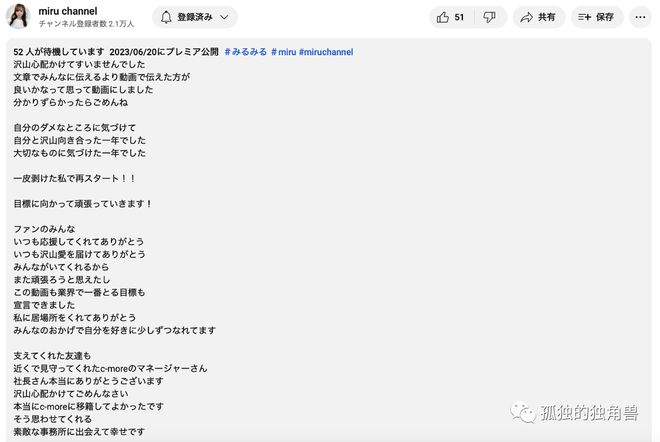Viewport: 660px width, 442px height.
Task: Click the 登録済み subscribed label
Action: (x=195, y=17)
